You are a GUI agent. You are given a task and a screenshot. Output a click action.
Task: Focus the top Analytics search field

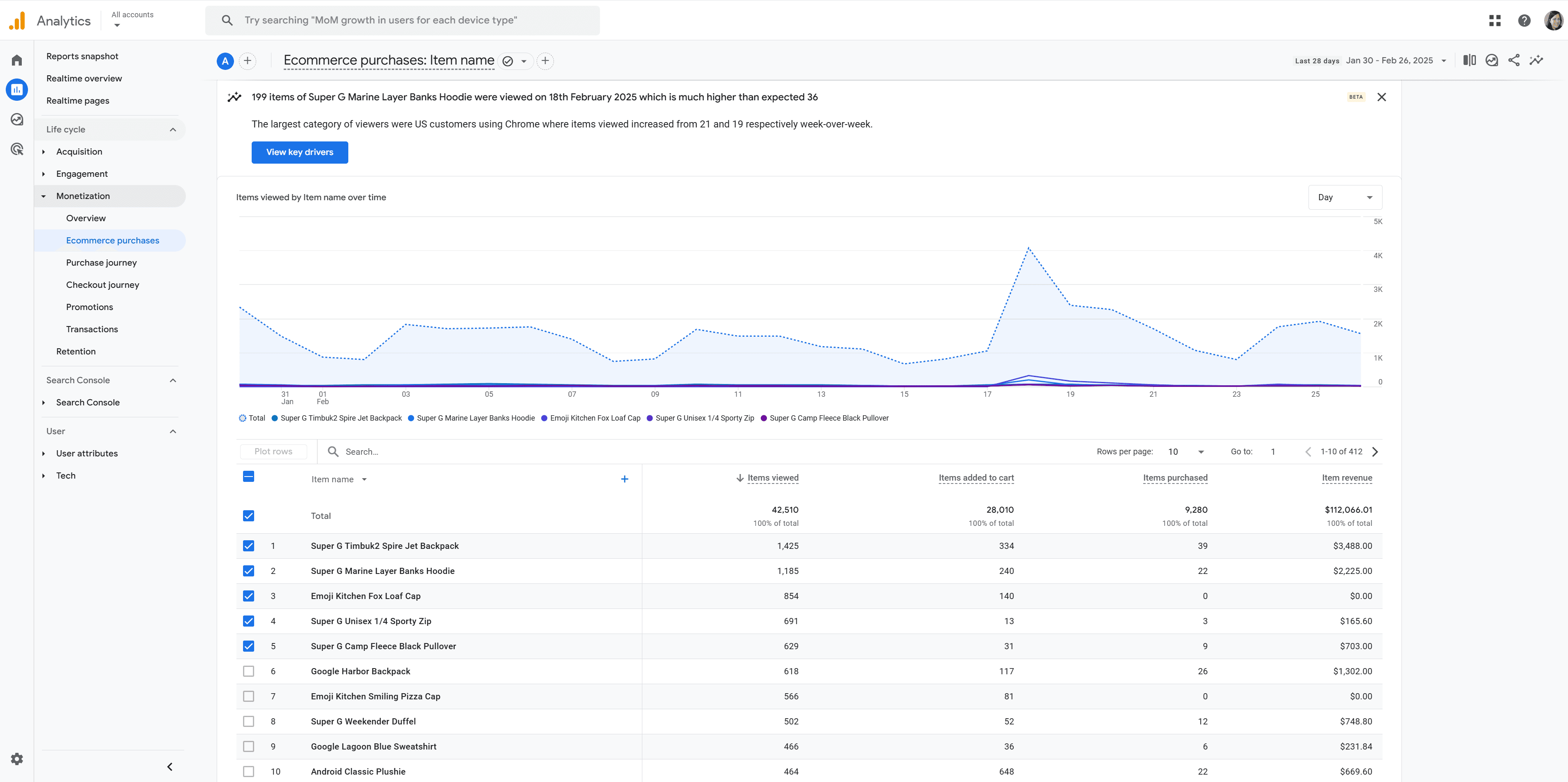coord(402,20)
